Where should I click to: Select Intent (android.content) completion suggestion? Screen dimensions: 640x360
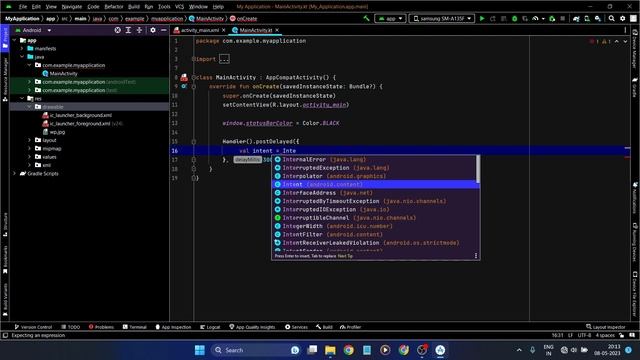(376, 184)
